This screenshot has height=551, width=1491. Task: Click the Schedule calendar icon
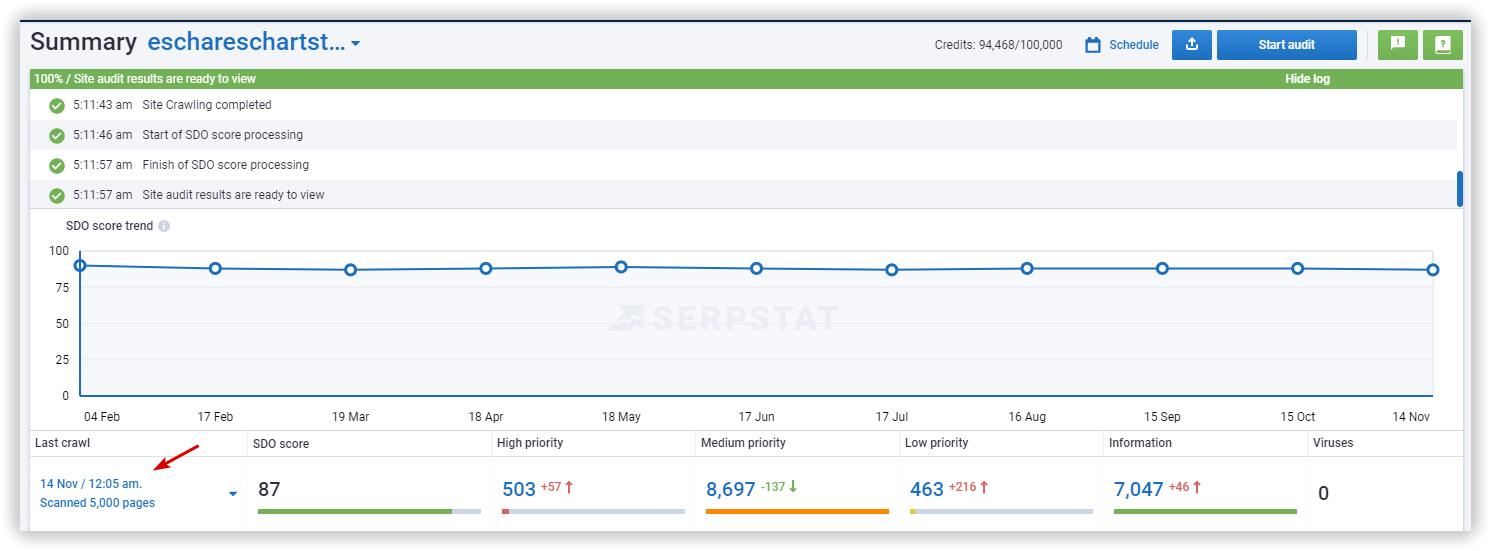[1093, 45]
